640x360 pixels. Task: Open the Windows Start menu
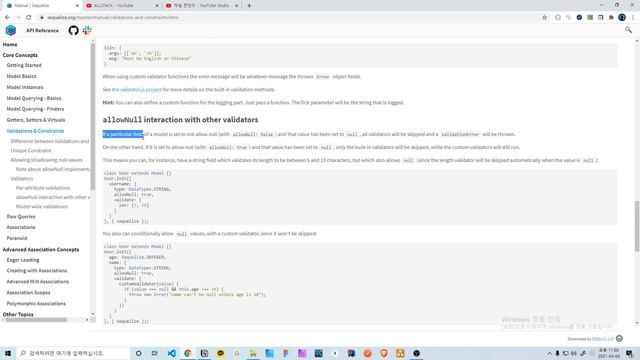tap(8, 353)
